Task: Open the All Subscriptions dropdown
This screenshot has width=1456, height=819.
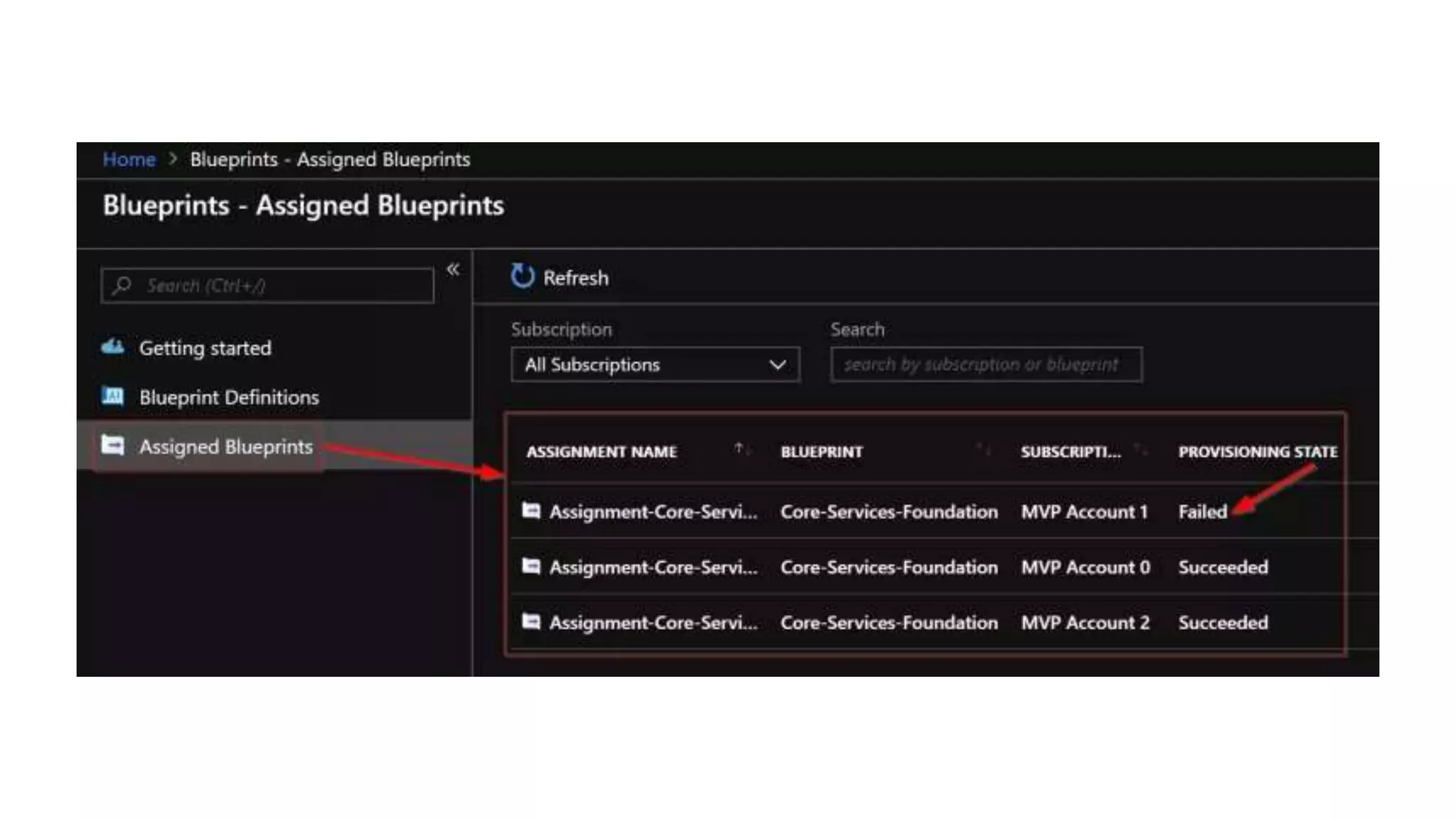Action: 655,365
